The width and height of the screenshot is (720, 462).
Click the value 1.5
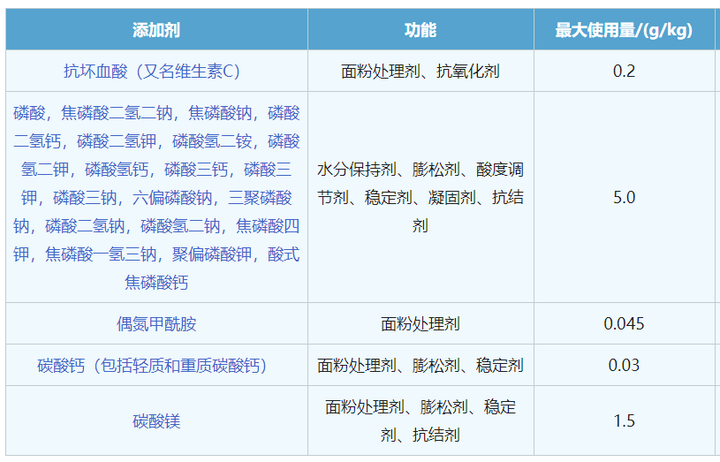tap(624, 421)
